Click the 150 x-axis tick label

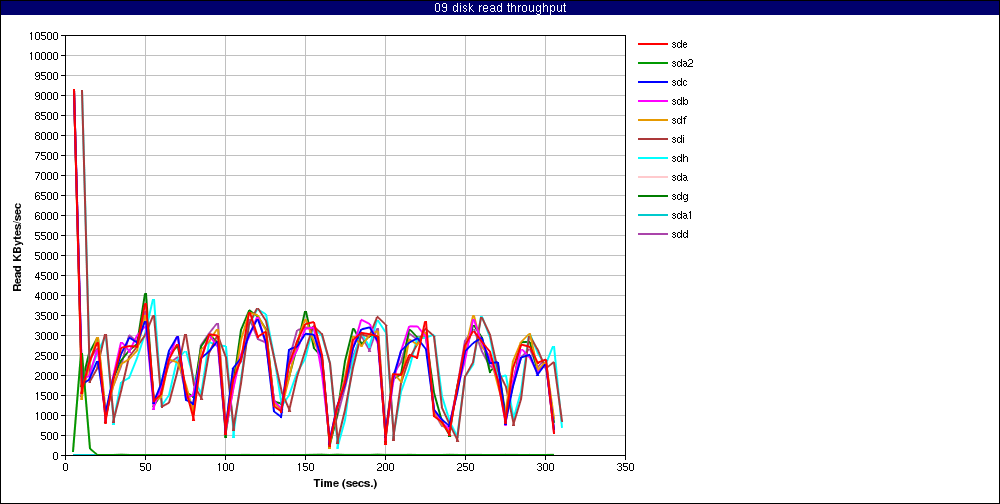click(x=305, y=467)
